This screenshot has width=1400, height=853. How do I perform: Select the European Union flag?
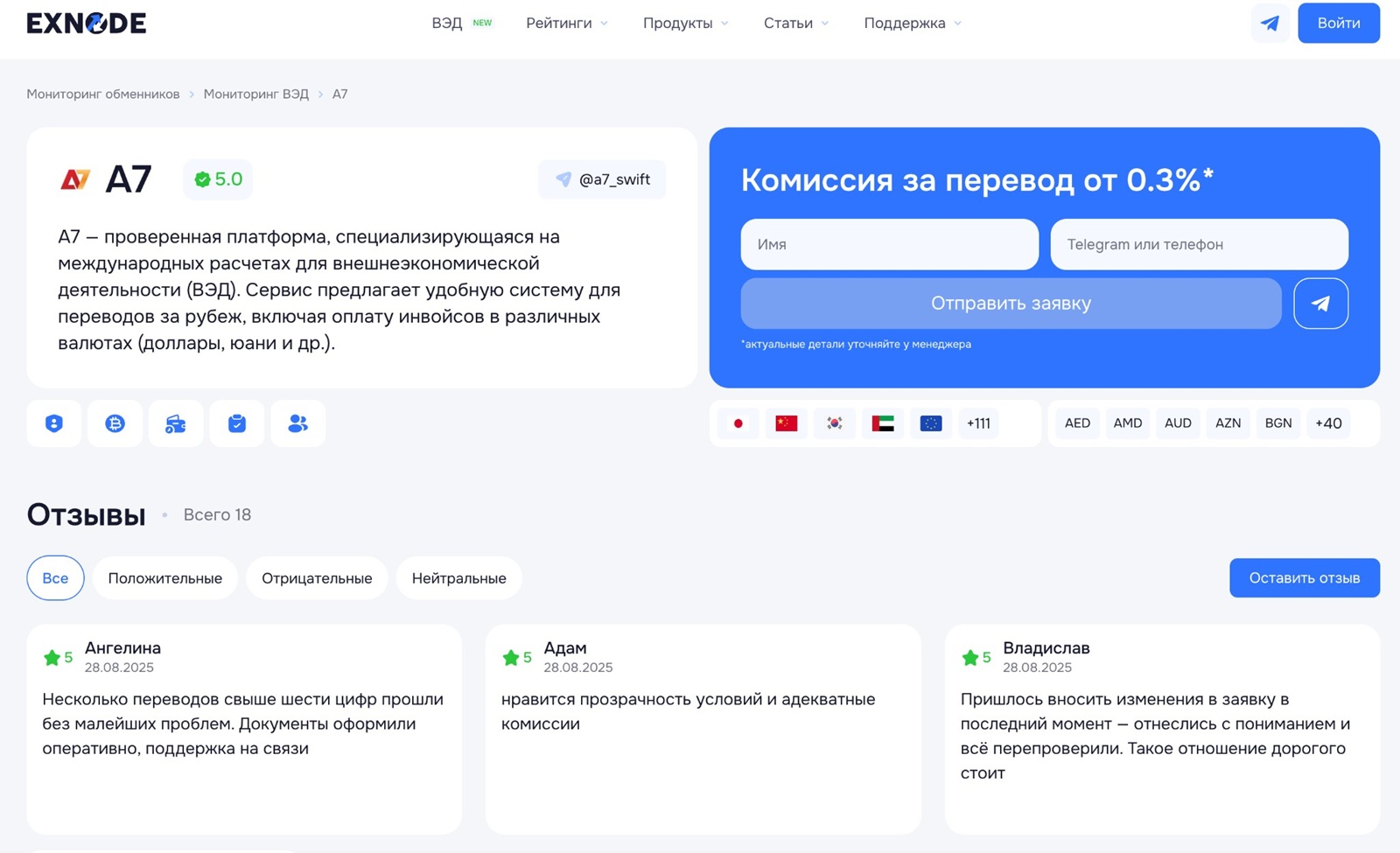click(931, 423)
